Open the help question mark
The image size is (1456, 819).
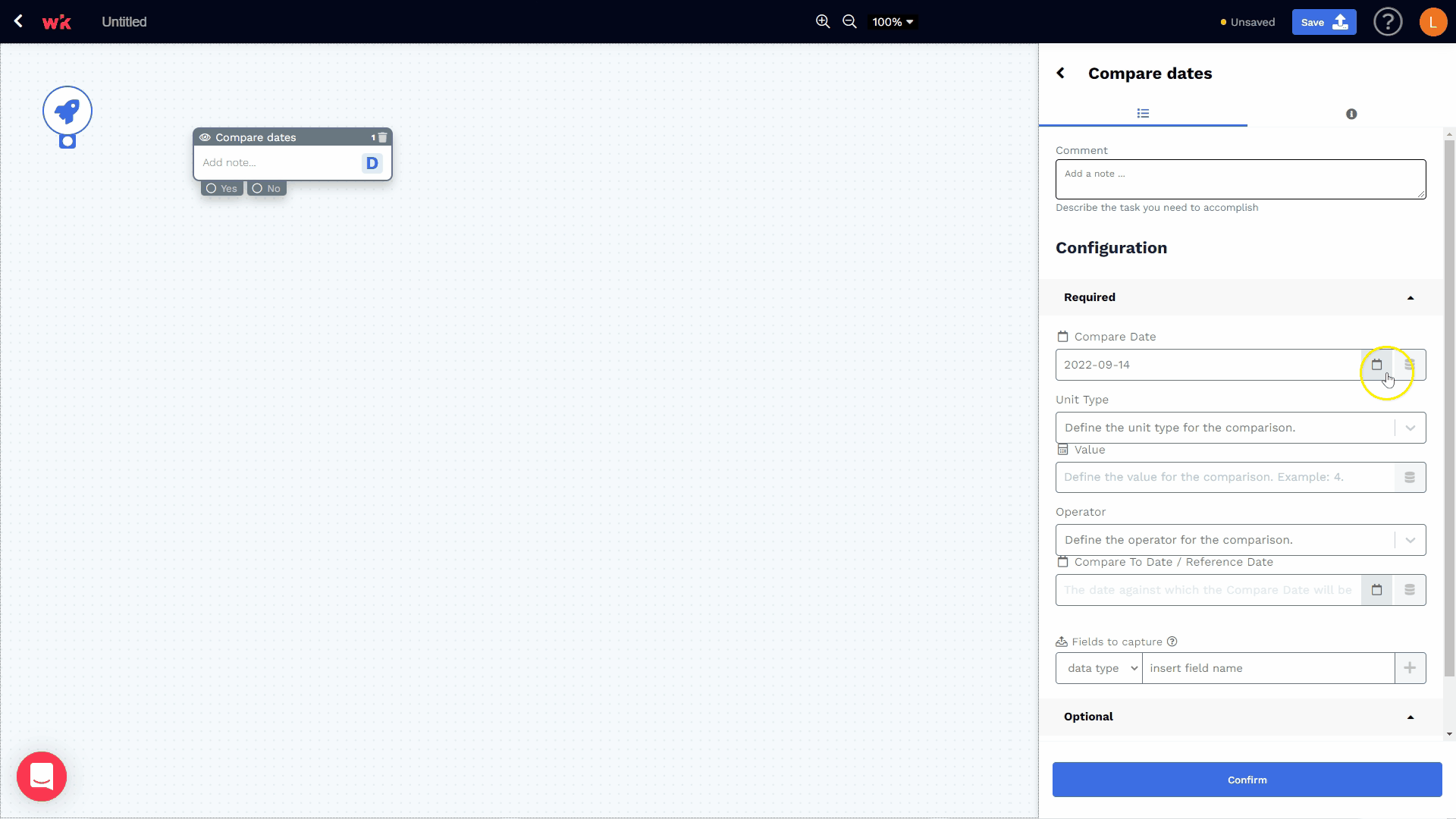[x=1388, y=22]
